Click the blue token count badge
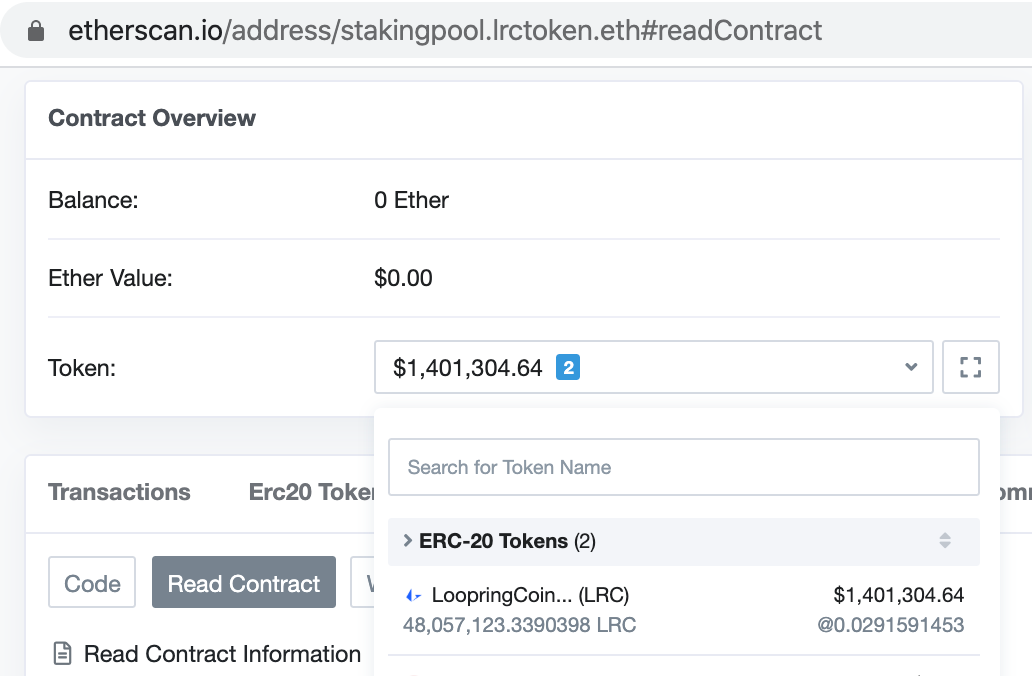Screen dimensions: 1032x676 click(x=568, y=368)
